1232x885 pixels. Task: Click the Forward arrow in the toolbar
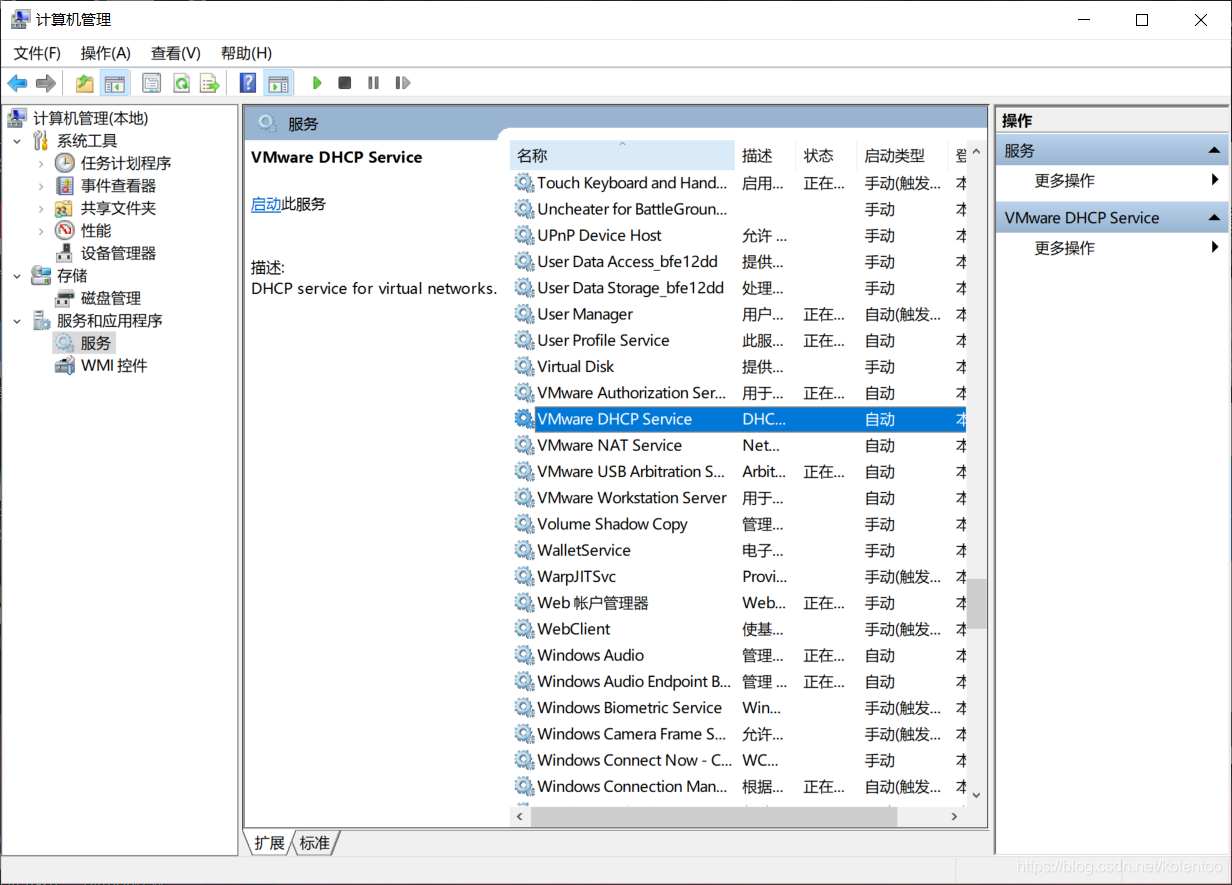coord(45,83)
